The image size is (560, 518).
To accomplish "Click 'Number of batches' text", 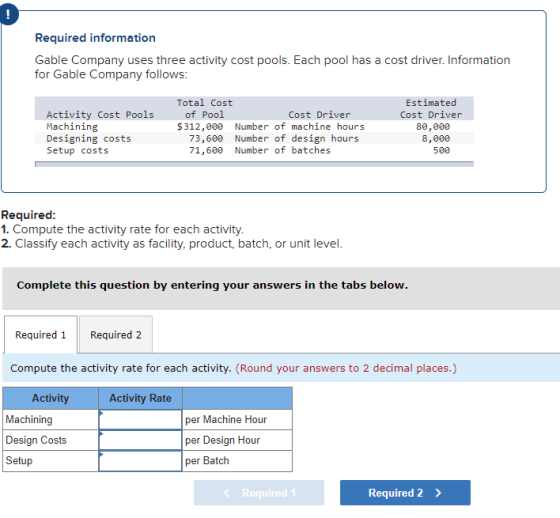I will [282, 150].
